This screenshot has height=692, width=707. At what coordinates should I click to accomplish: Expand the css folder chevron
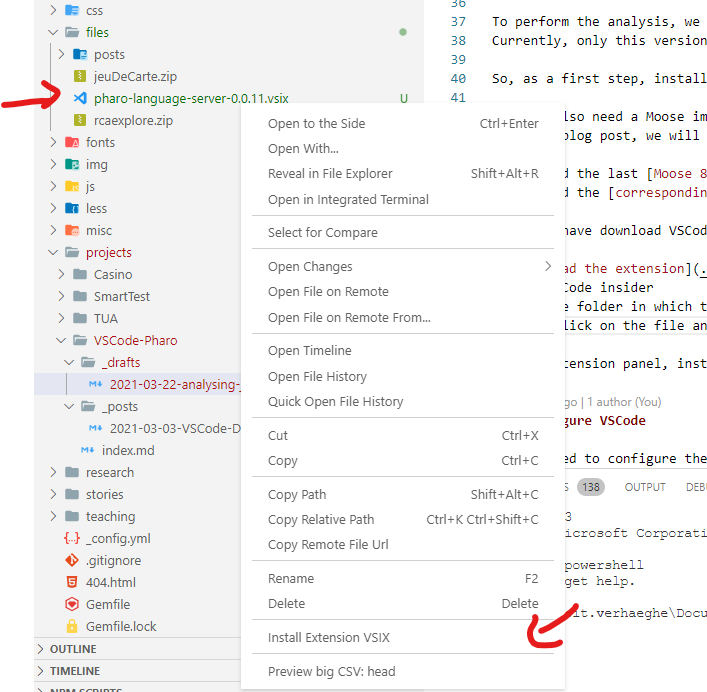point(53,10)
